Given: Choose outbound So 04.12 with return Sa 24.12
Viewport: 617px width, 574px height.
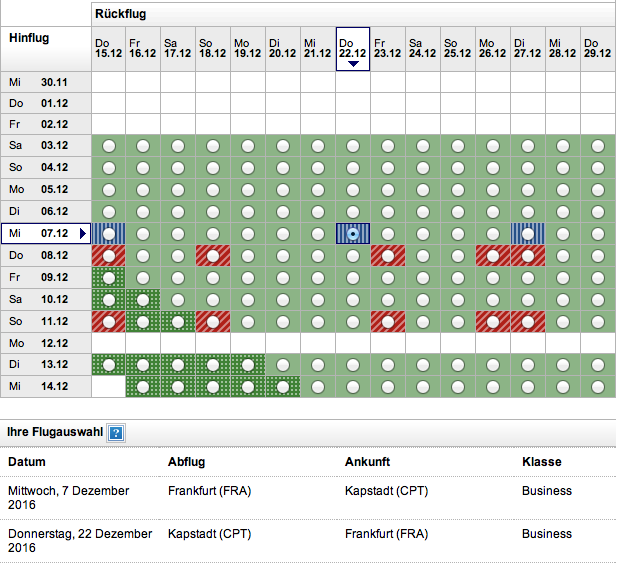Looking at the screenshot, I should click(x=422, y=168).
